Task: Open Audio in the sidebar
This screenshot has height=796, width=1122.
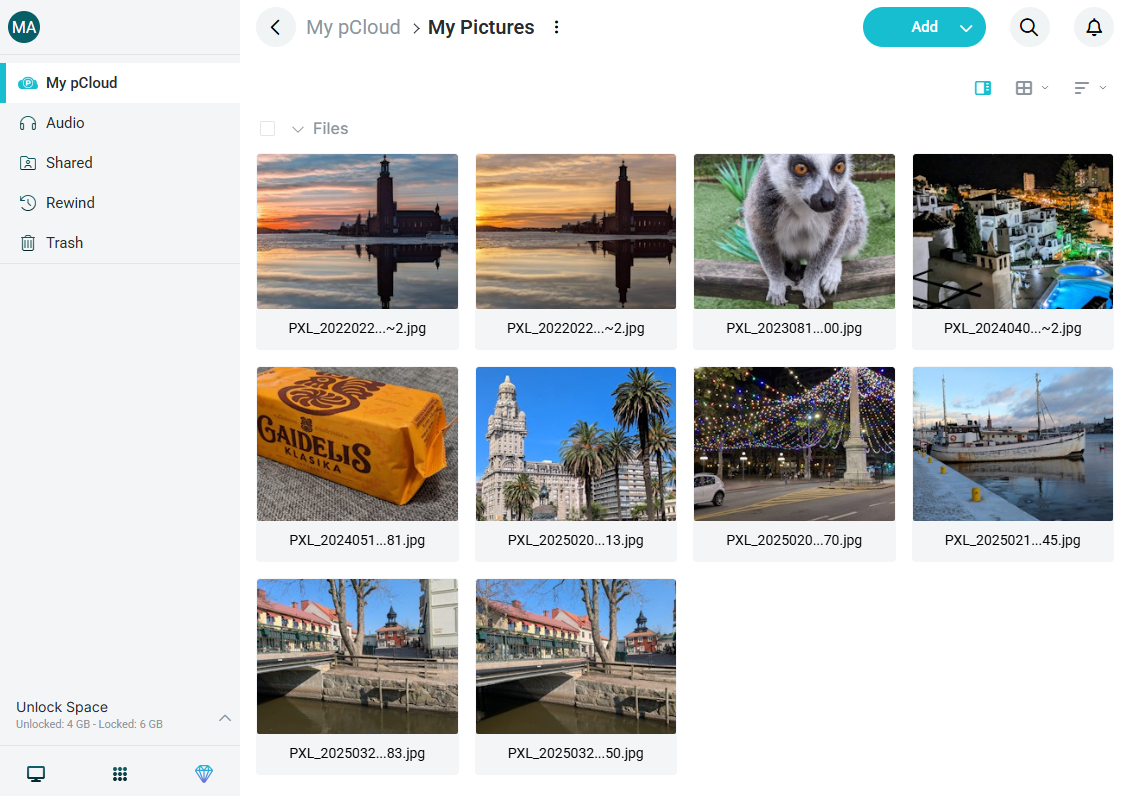Action: tap(65, 123)
